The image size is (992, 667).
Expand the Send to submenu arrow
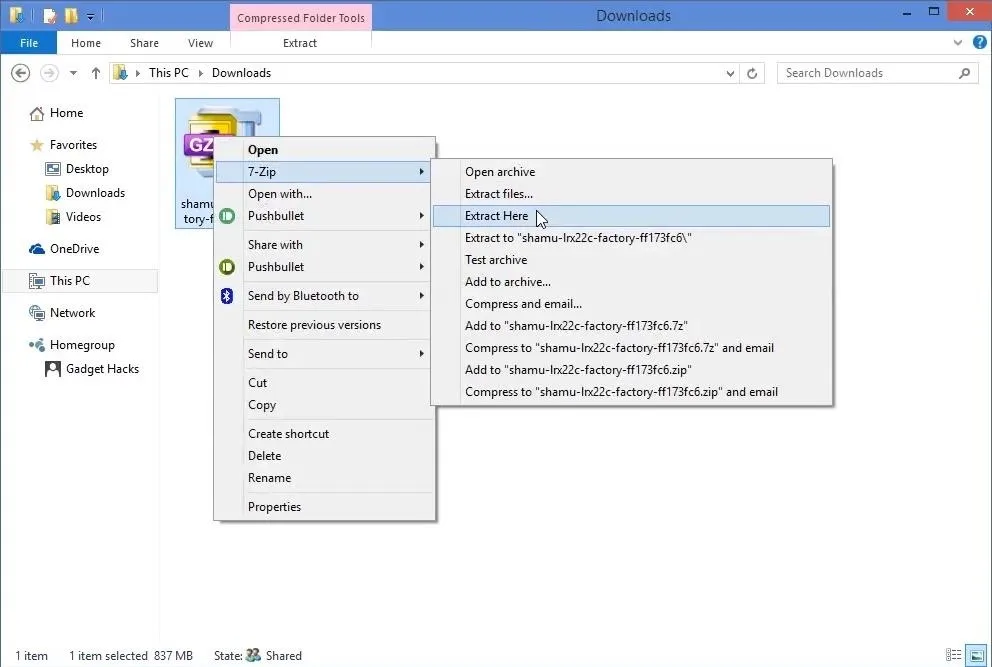[421, 354]
